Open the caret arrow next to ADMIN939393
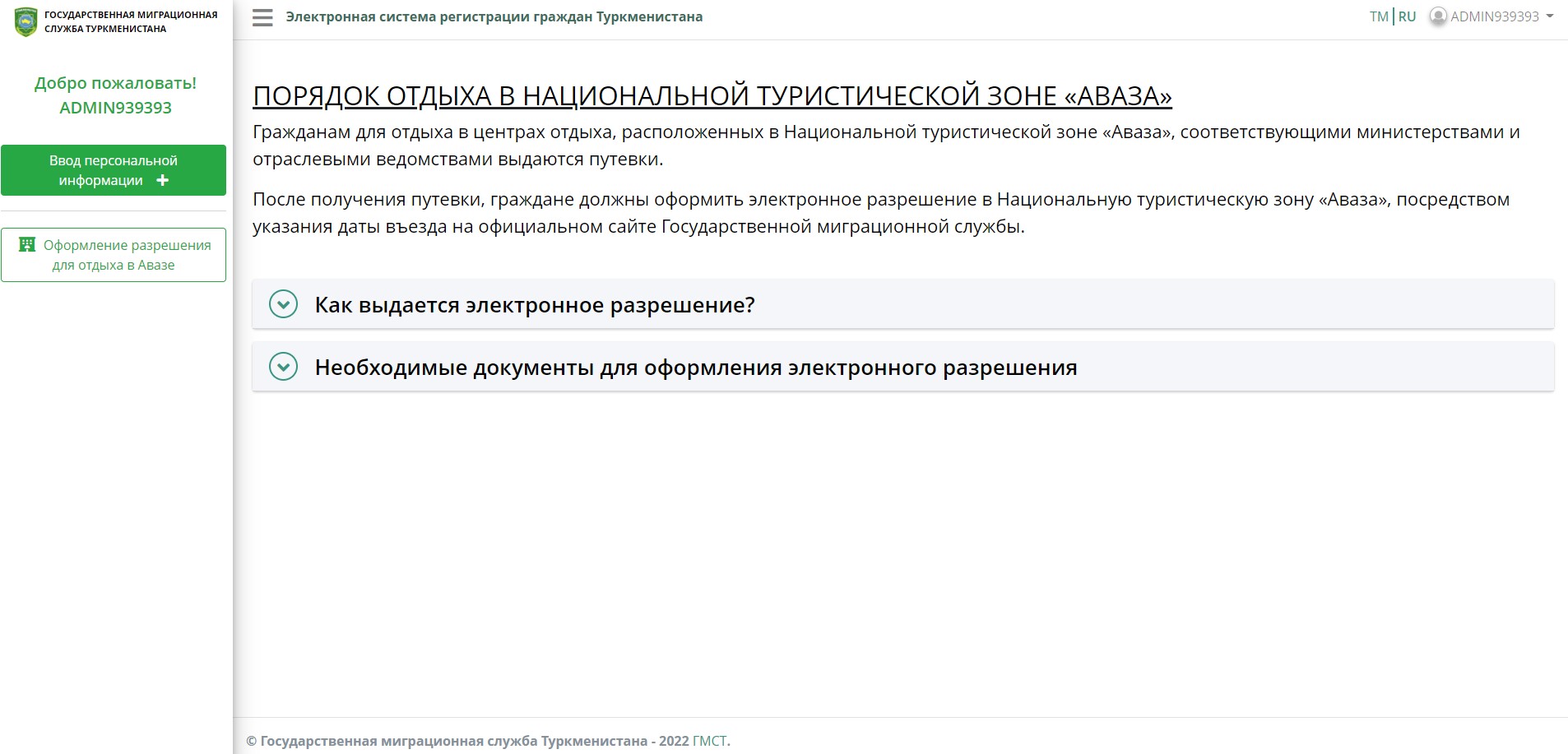 pos(1550,16)
